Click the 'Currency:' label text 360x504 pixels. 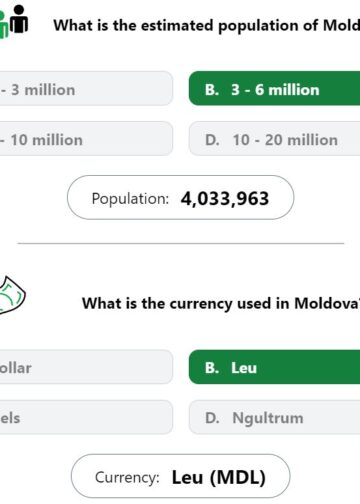tap(127, 477)
